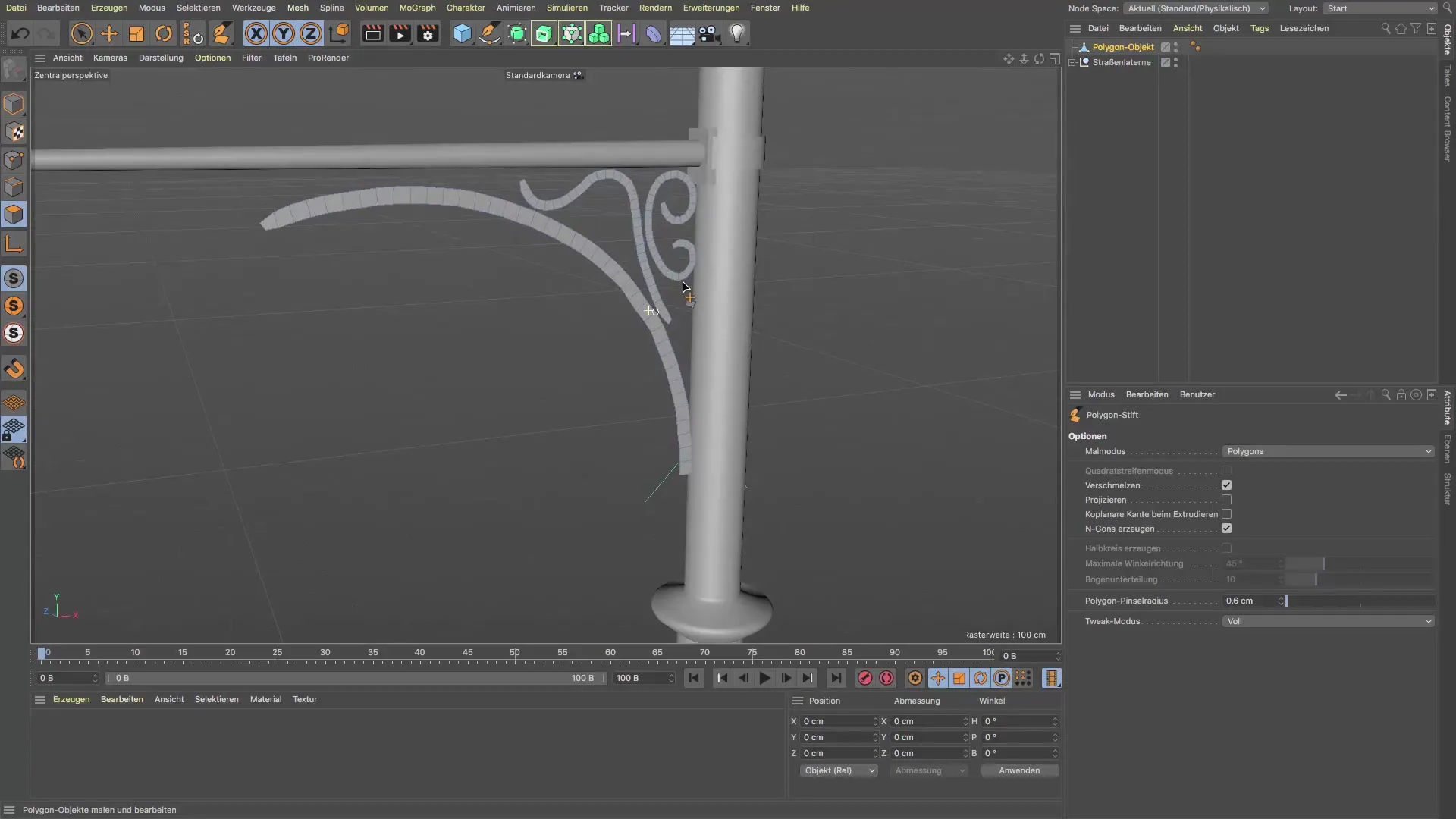Toggle snapping S icon
This screenshot has height=819, width=1456.
[x=14, y=278]
